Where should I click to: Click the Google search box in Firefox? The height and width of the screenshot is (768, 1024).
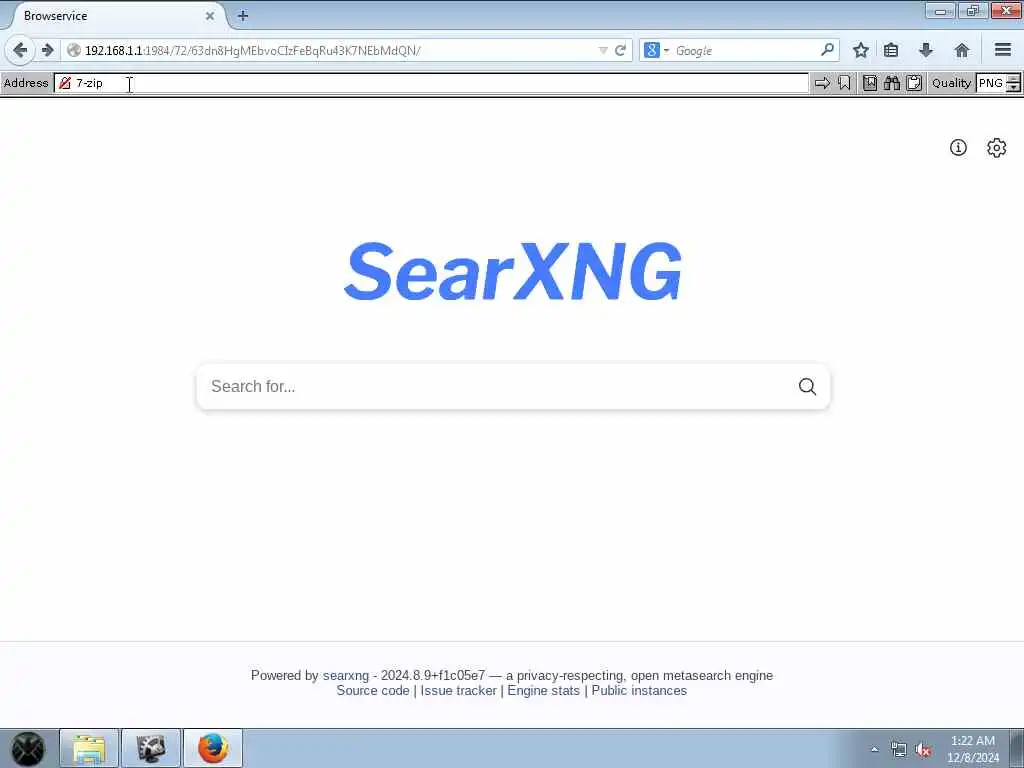click(x=744, y=50)
